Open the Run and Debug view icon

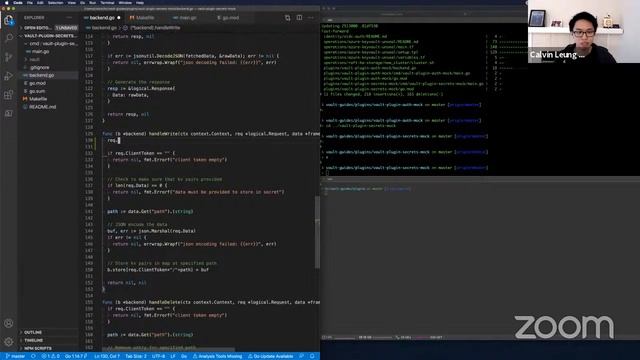[9, 76]
